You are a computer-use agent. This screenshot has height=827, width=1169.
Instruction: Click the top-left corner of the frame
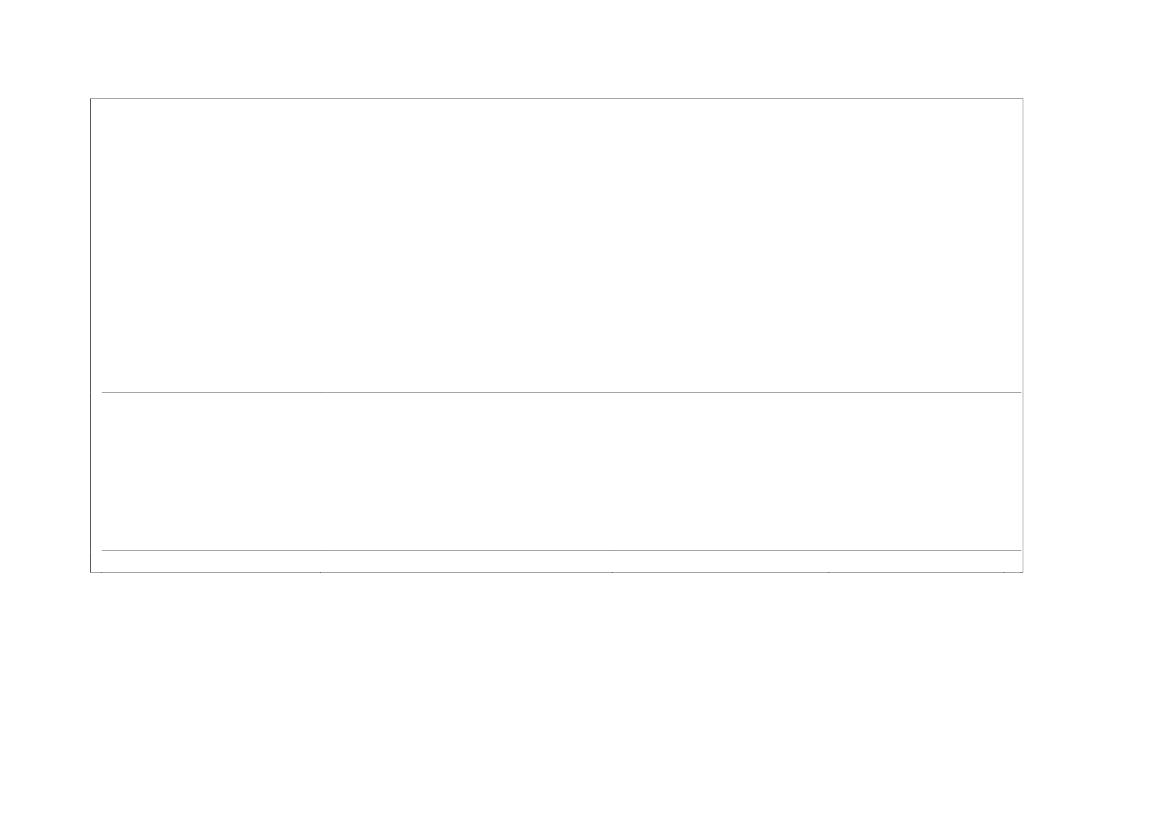click(x=91, y=98)
